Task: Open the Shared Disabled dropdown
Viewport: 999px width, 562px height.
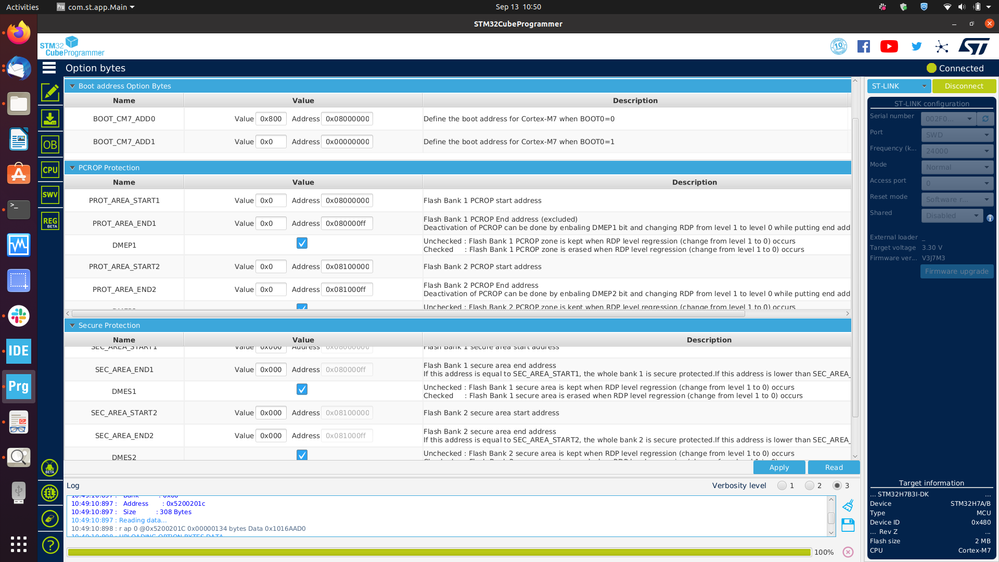Action: (952, 215)
